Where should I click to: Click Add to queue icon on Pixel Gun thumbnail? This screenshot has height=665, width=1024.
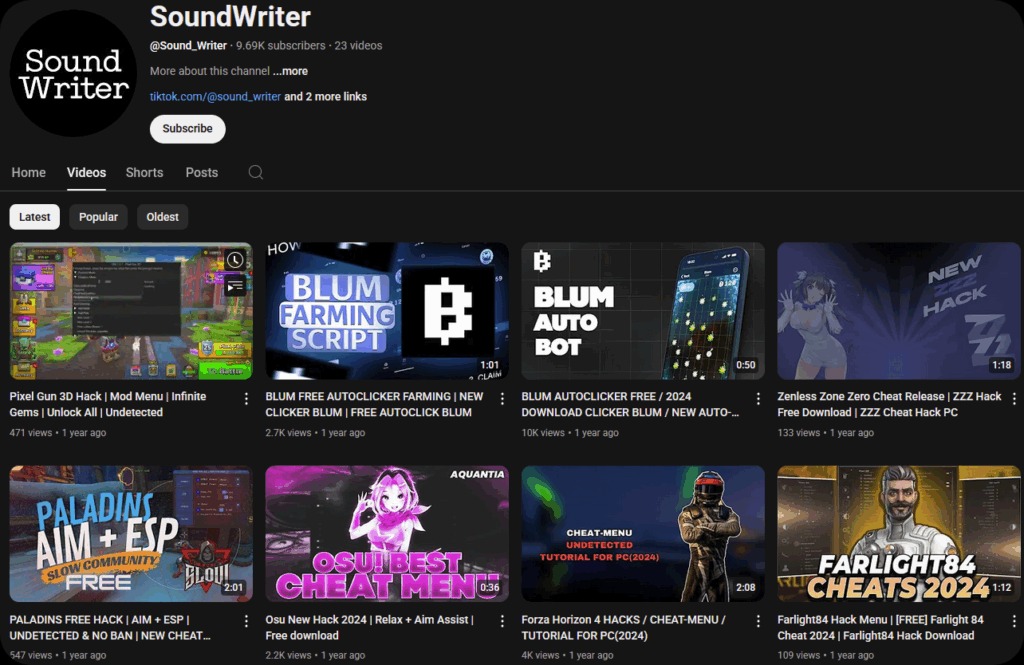[x=234, y=287]
